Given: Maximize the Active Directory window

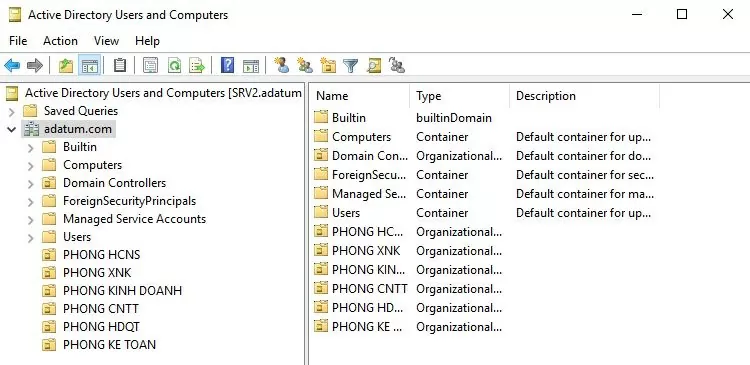Looking at the screenshot, I should [682, 14].
